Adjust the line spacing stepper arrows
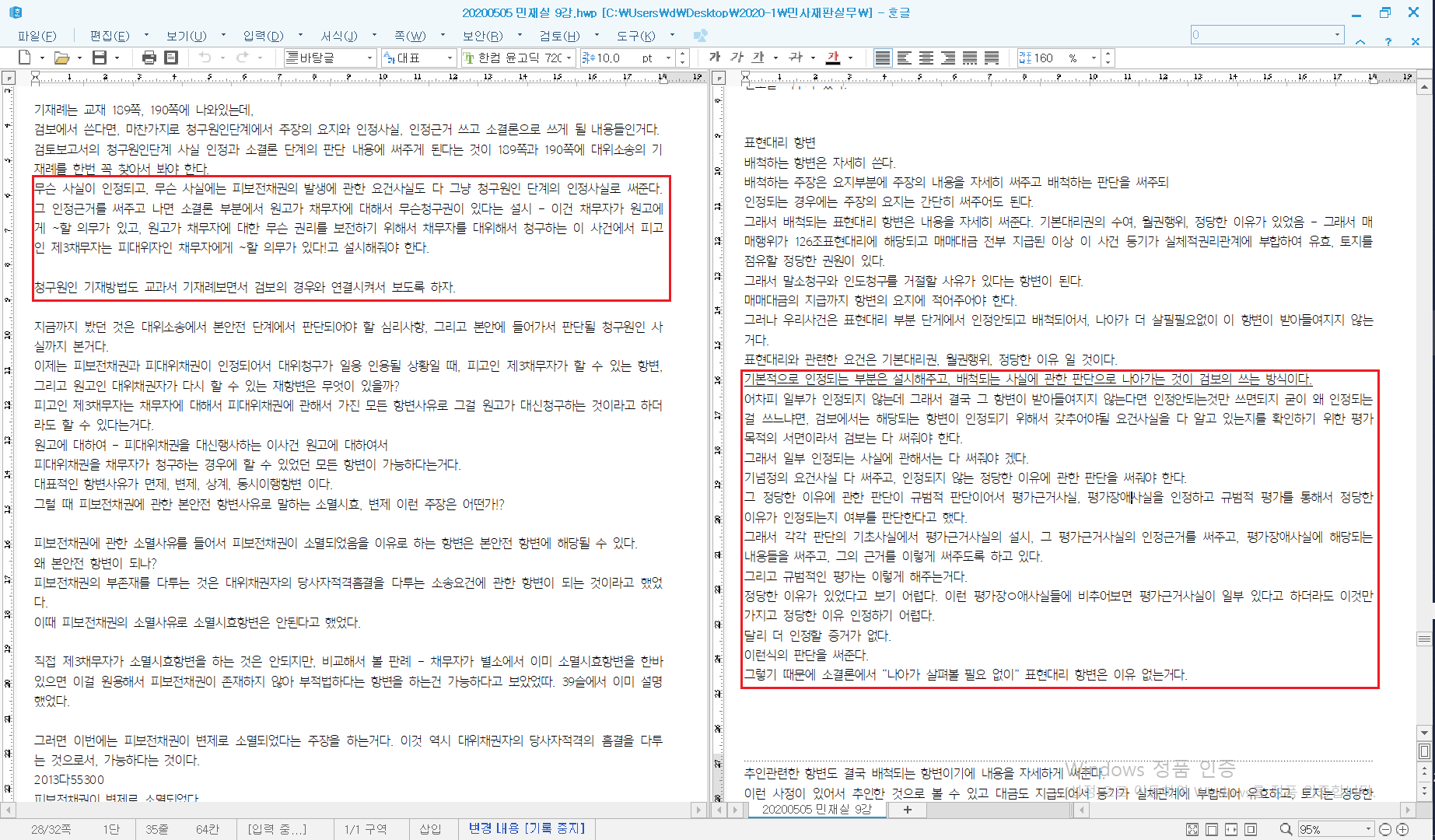The image size is (1435, 840). pos(1108,58)
